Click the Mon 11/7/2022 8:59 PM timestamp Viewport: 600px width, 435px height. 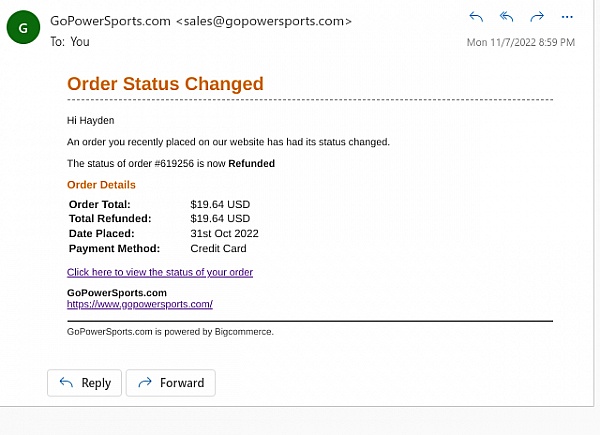520,42
